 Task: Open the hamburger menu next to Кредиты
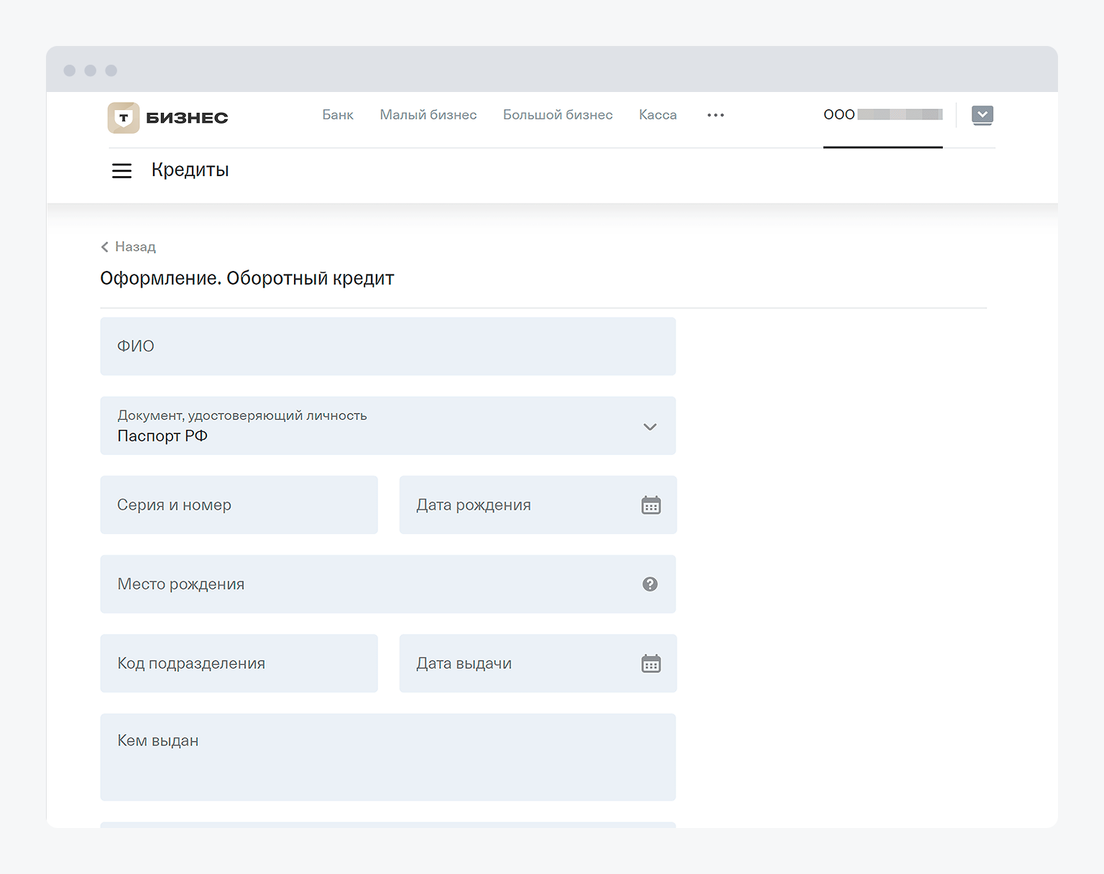point(122,171)
